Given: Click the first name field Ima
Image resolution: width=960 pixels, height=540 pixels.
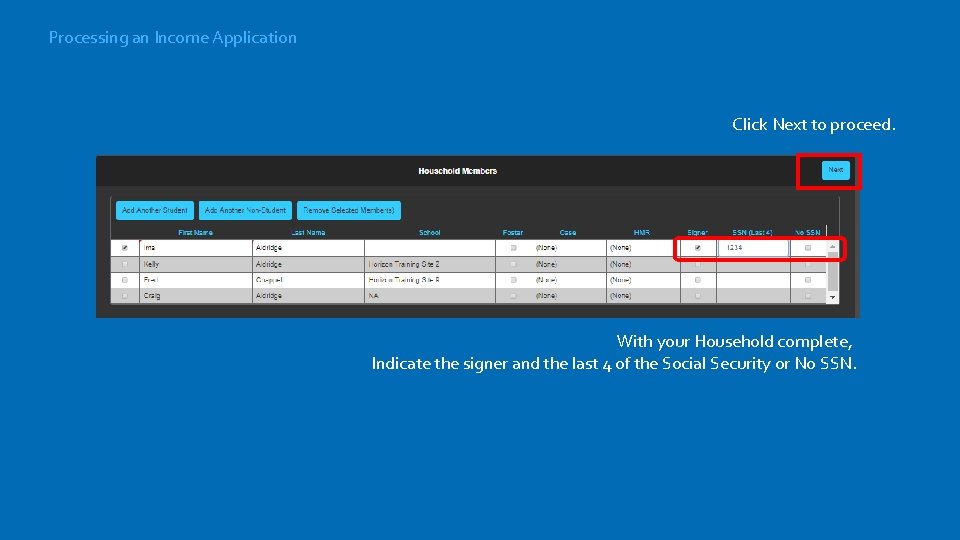Looking at the screenshot, I should 195,248.
